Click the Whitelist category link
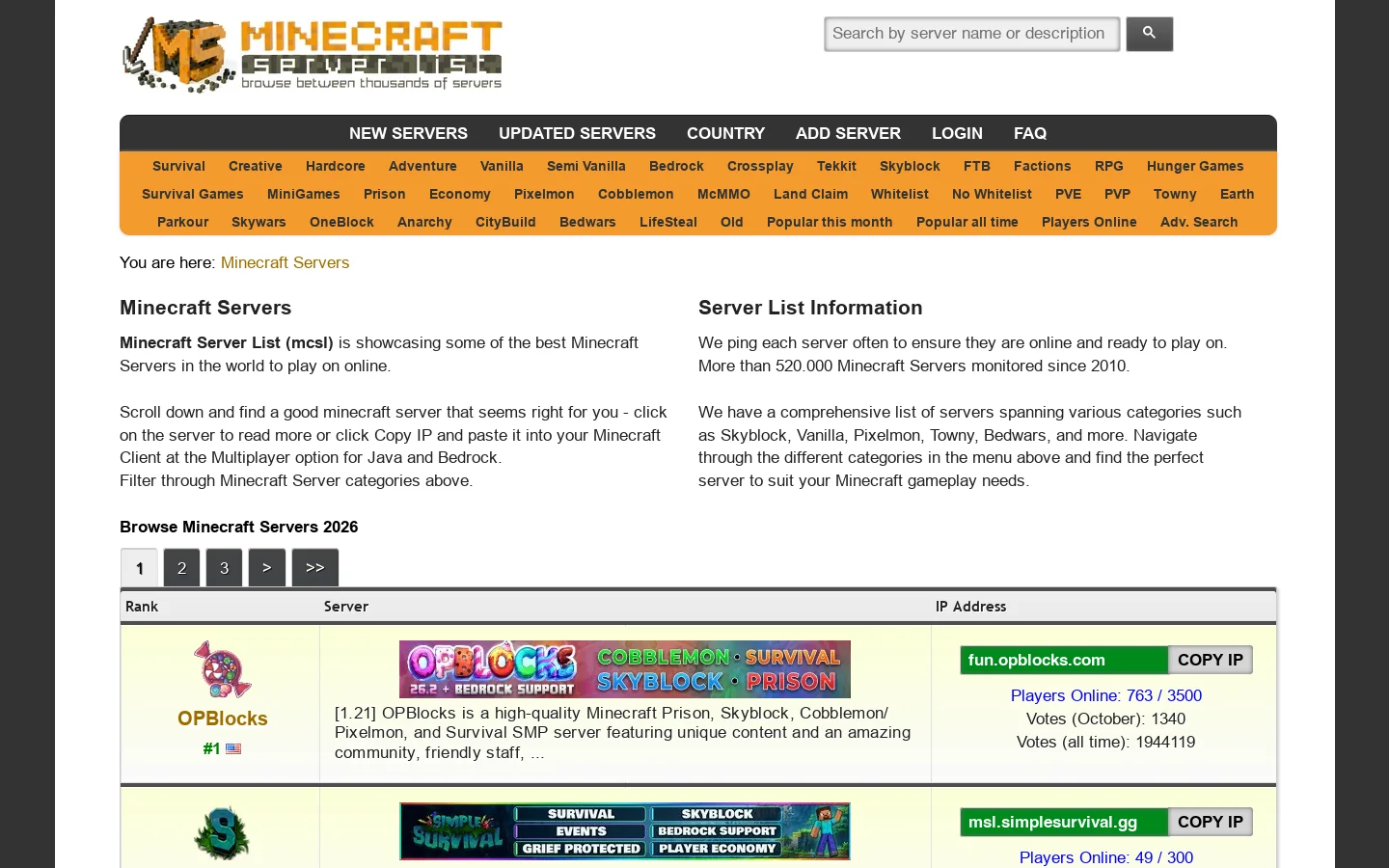This screenshot has width=1389, height=868. tap(900, 194)
